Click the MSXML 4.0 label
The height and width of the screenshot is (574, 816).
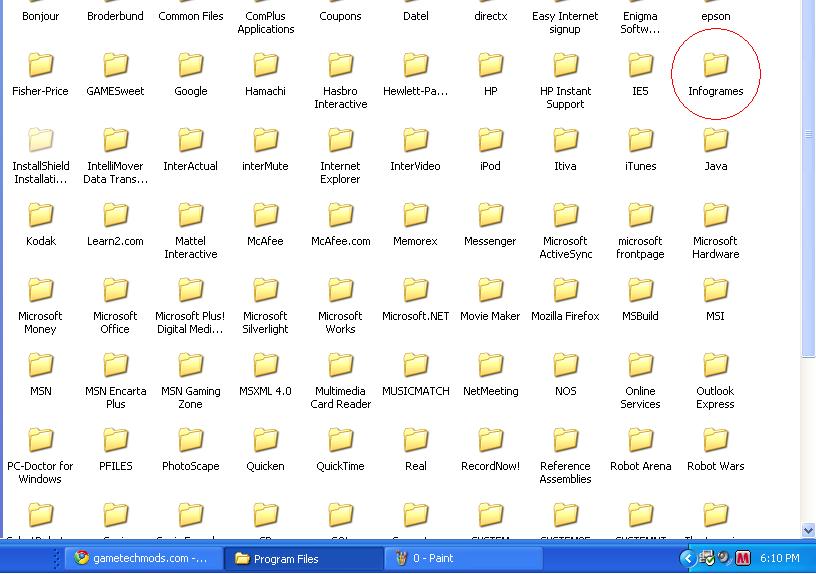pyautogui.click(x=265, y=391)
